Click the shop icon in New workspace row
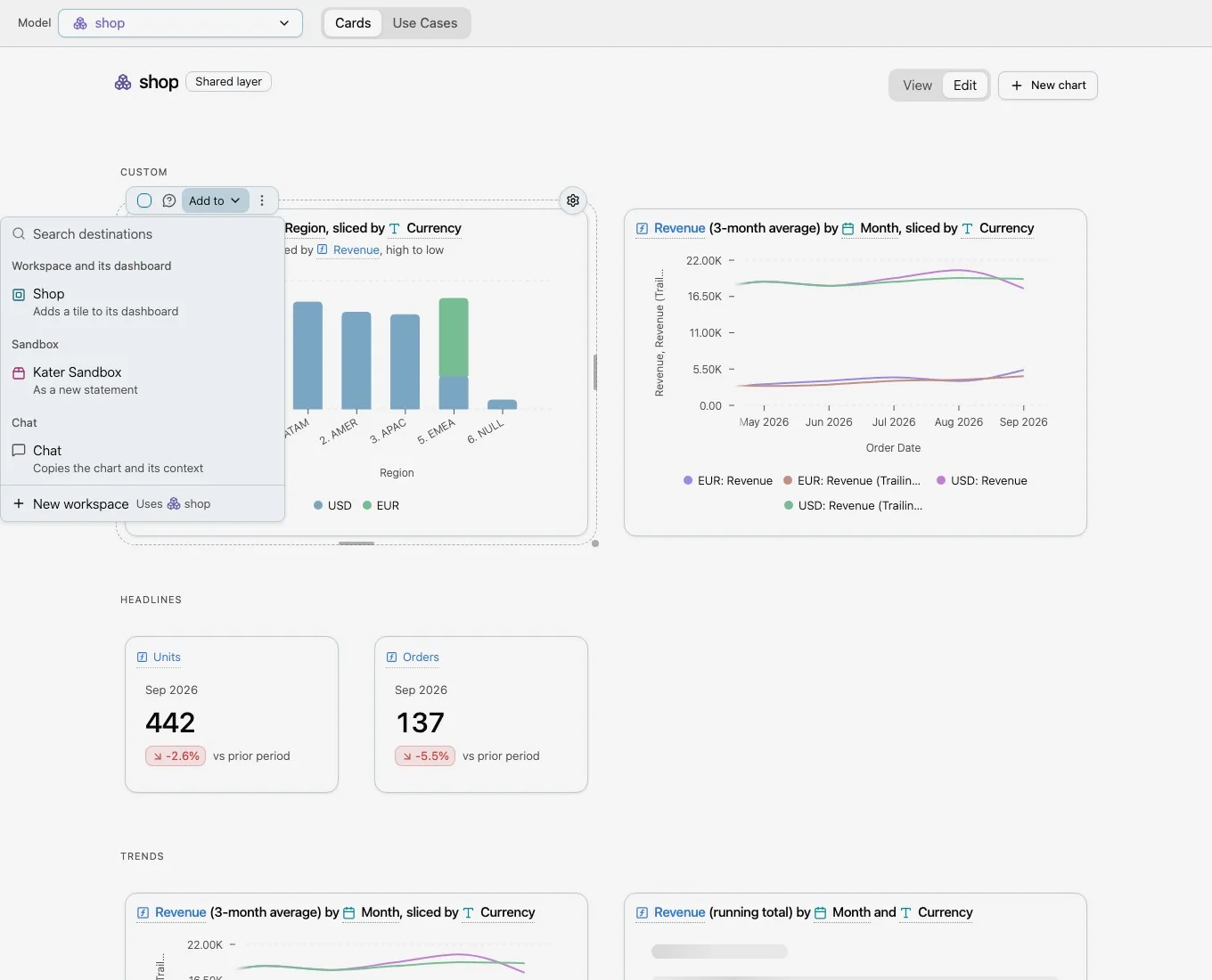Viewport: 1212px width, 980px height. pyautogui.click(x=174, y=503)
